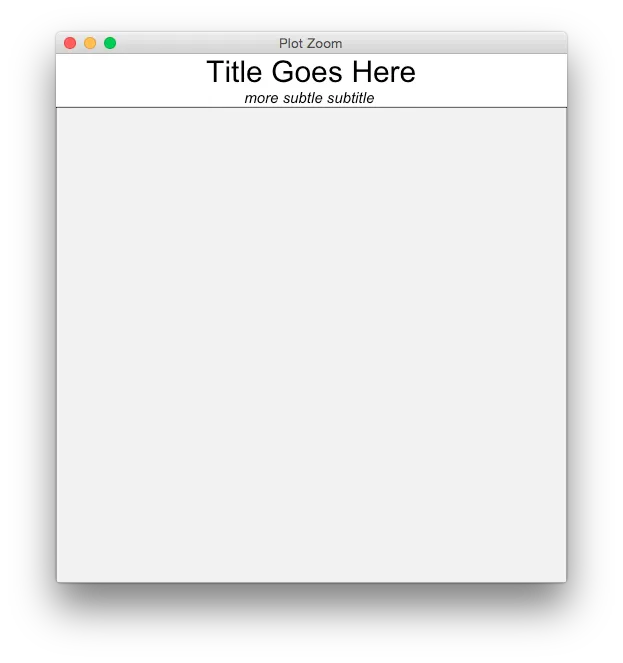Image resolution: width=623 pixels, height=663 pixels.
Task: Select the italic "more subtle subtitle" text
Action: 309,98
